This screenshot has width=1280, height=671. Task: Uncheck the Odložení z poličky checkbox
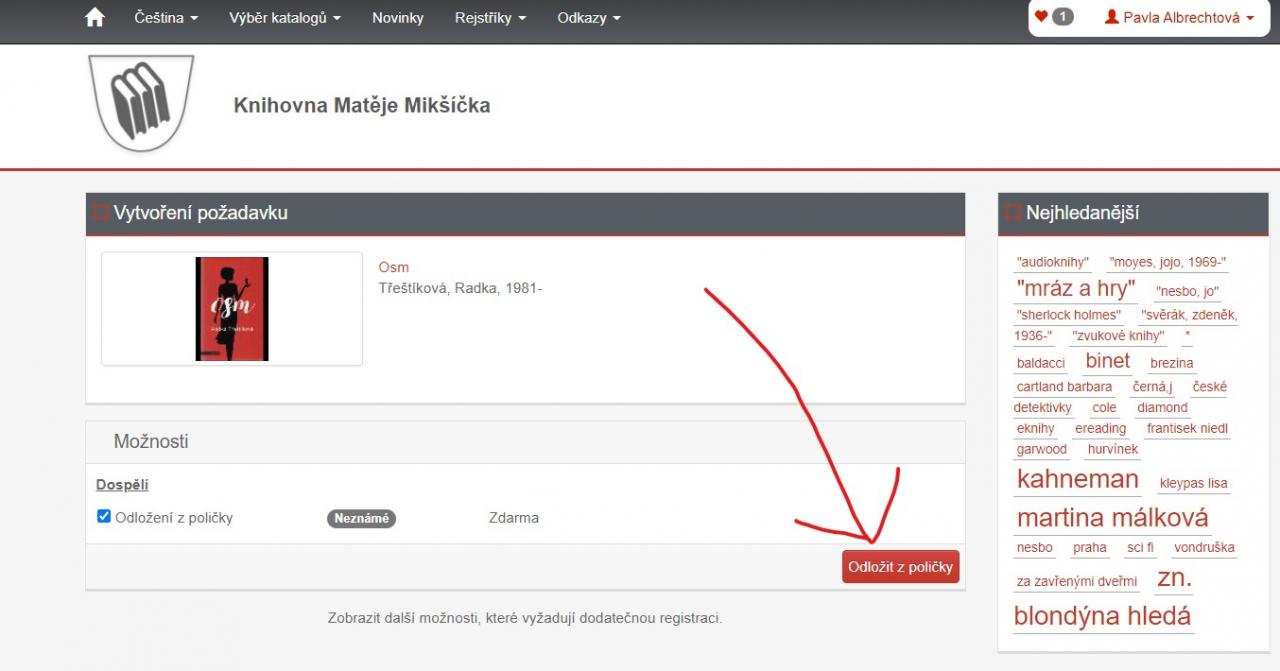click(104, 517)
